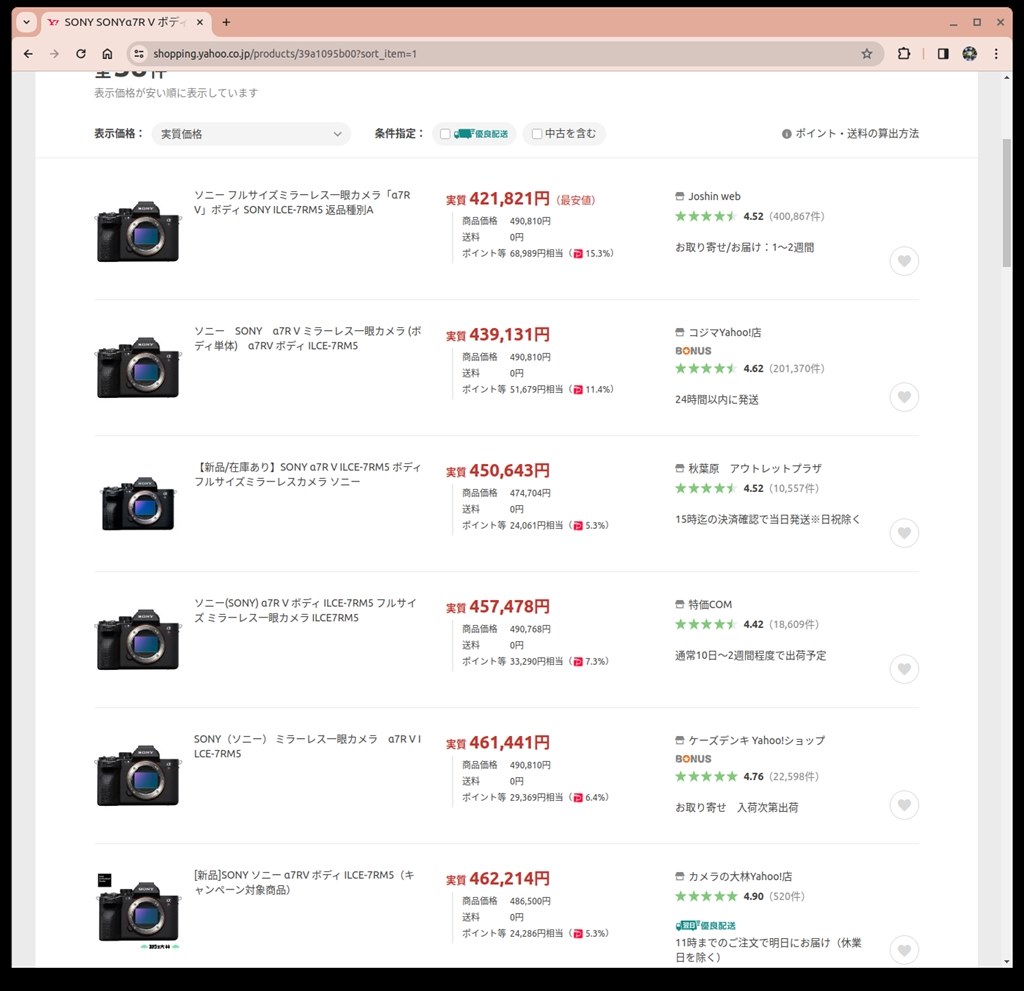Viewport: 1024px width, 991px height.
Task: Open the Chrome three-dot menu
Action: pyautogui.click(x=996, y=54)
